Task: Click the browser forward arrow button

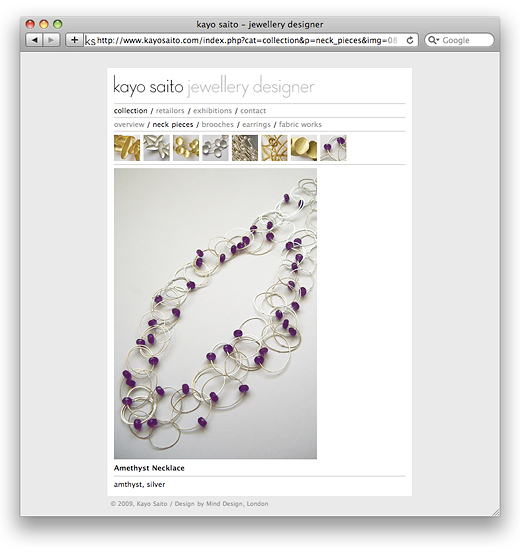Action: 51,40
